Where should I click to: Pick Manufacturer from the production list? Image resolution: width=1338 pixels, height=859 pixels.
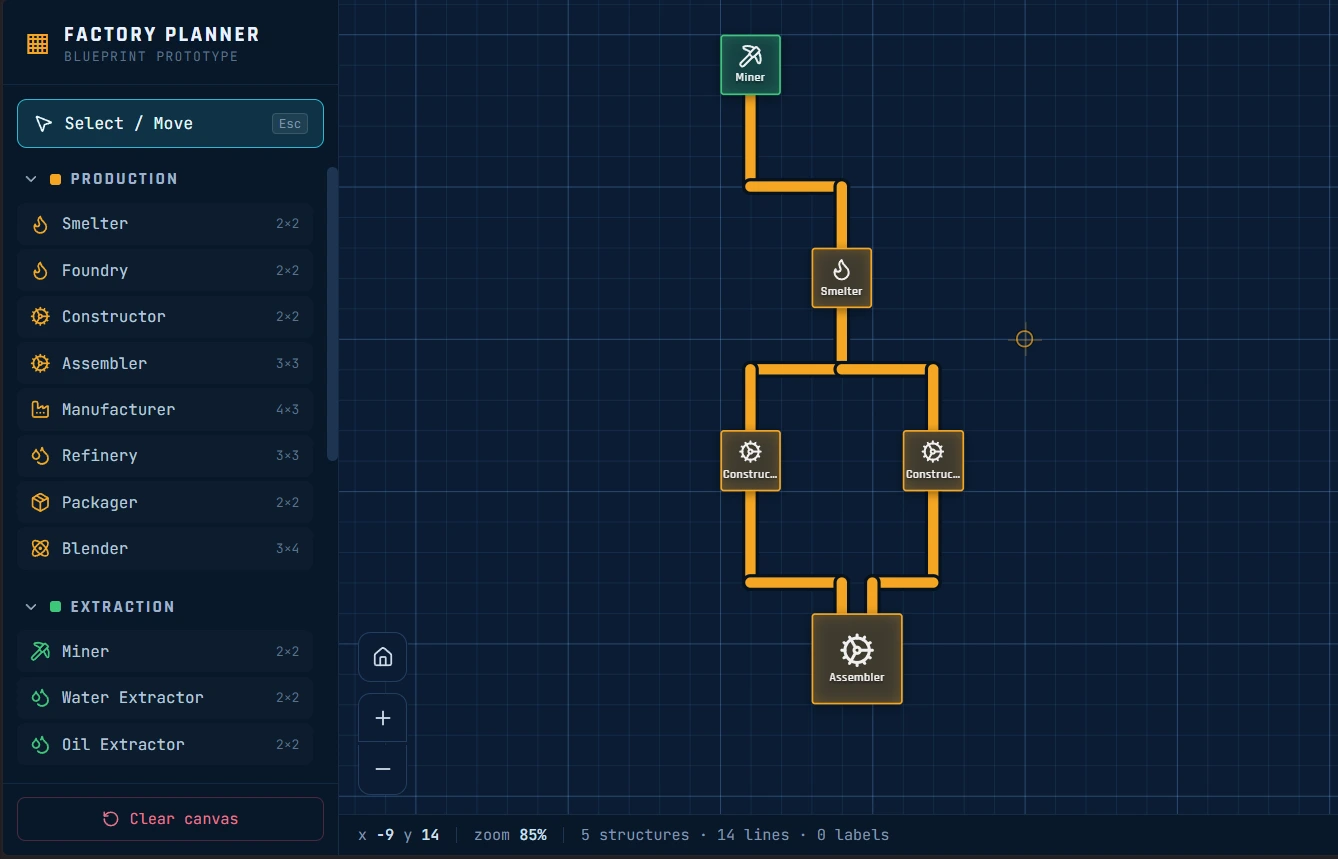pyautogui.click(x=165, y=409)
